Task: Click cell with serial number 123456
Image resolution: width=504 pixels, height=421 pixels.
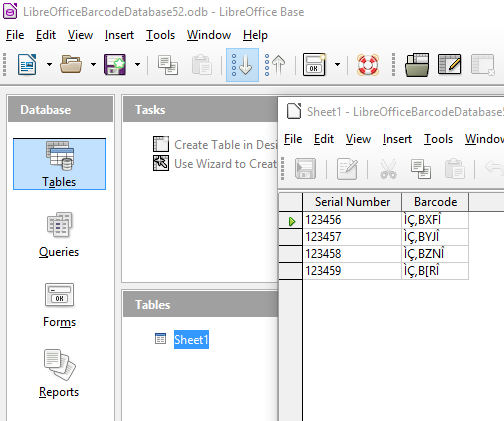Action: (352, 220)
